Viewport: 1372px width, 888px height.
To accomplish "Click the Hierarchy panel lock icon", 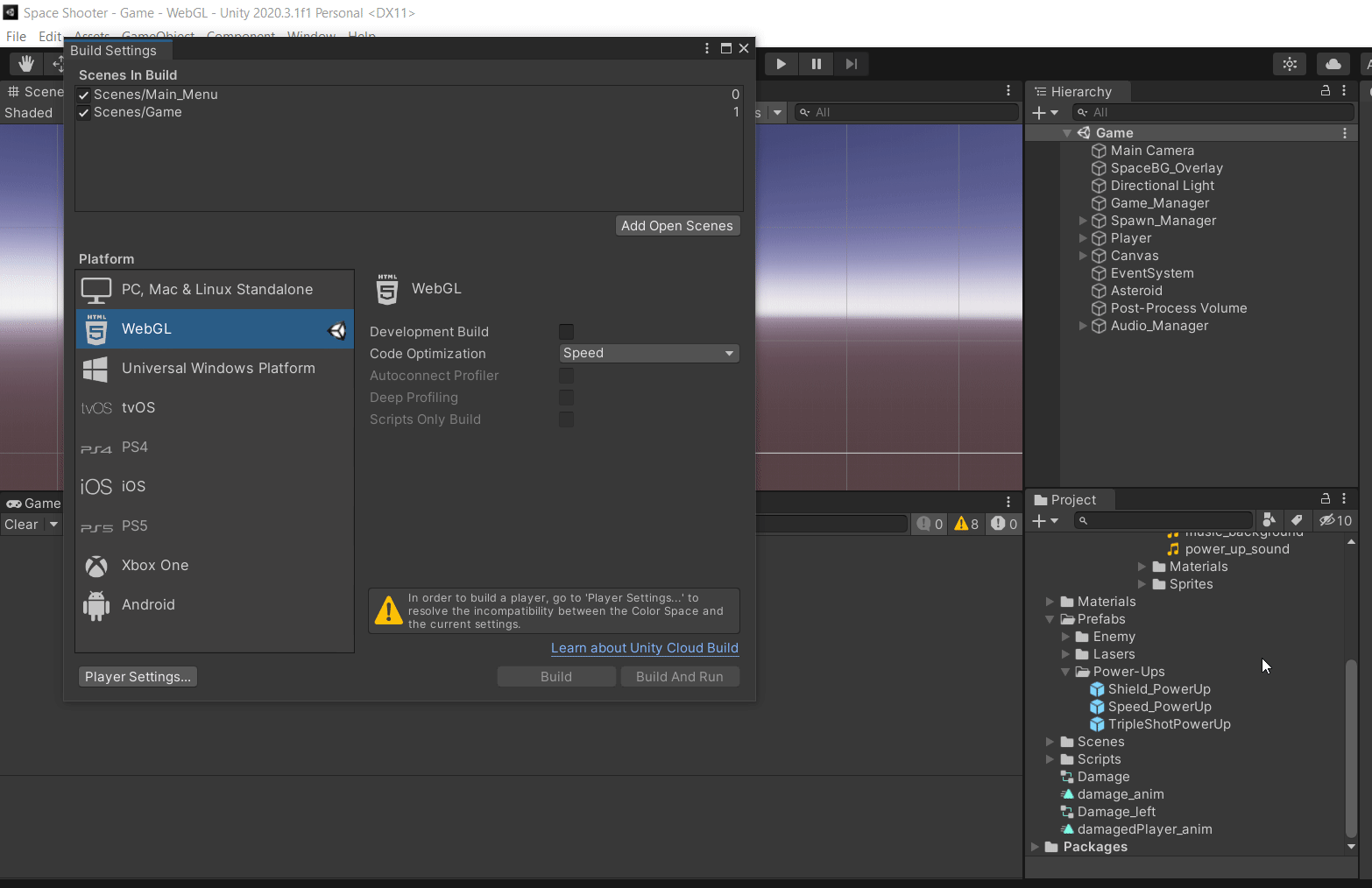I will (x=1326, y=90).
